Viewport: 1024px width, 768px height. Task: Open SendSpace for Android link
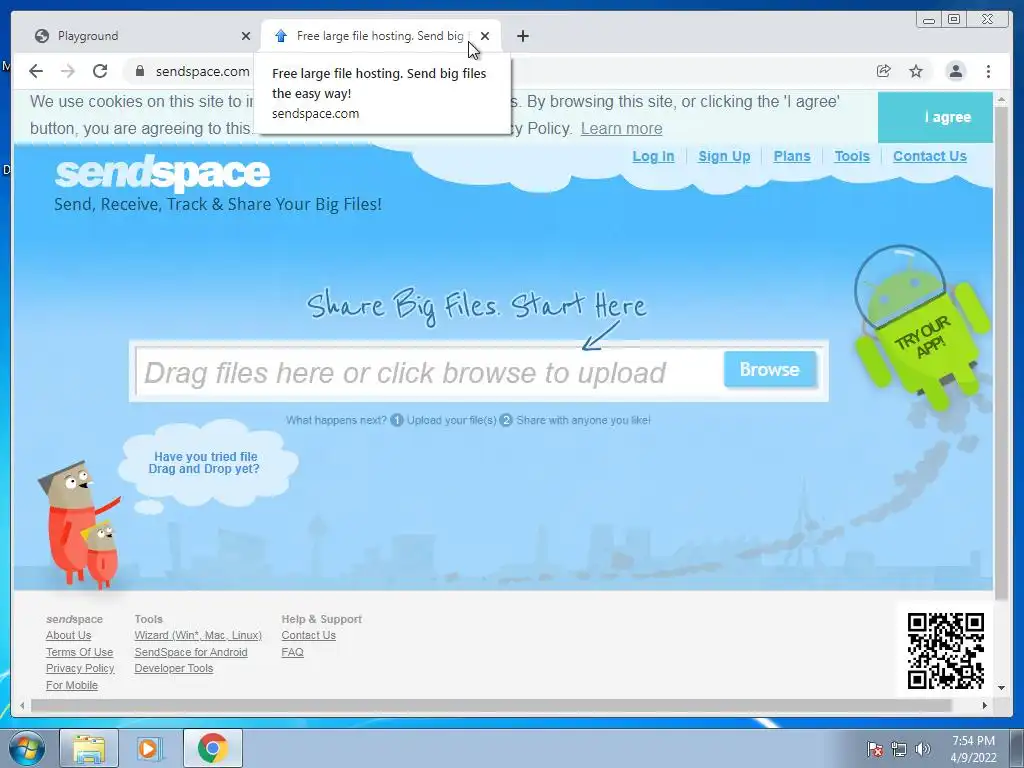[191, 652]
